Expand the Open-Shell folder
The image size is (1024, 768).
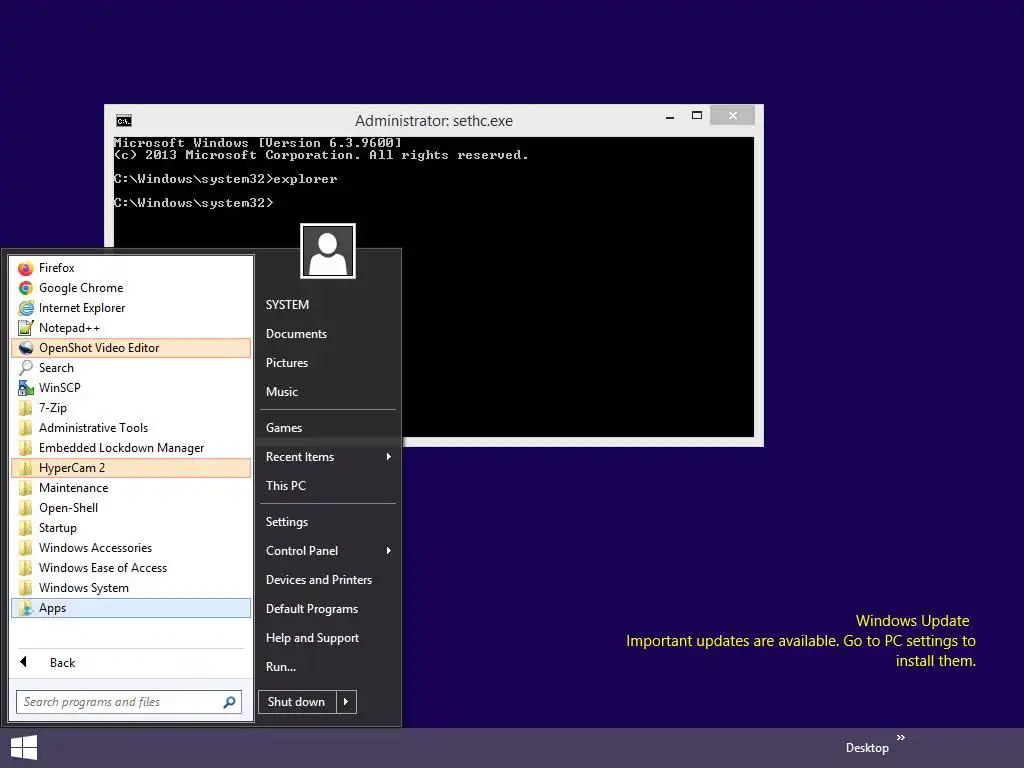(x=131, y=508)
